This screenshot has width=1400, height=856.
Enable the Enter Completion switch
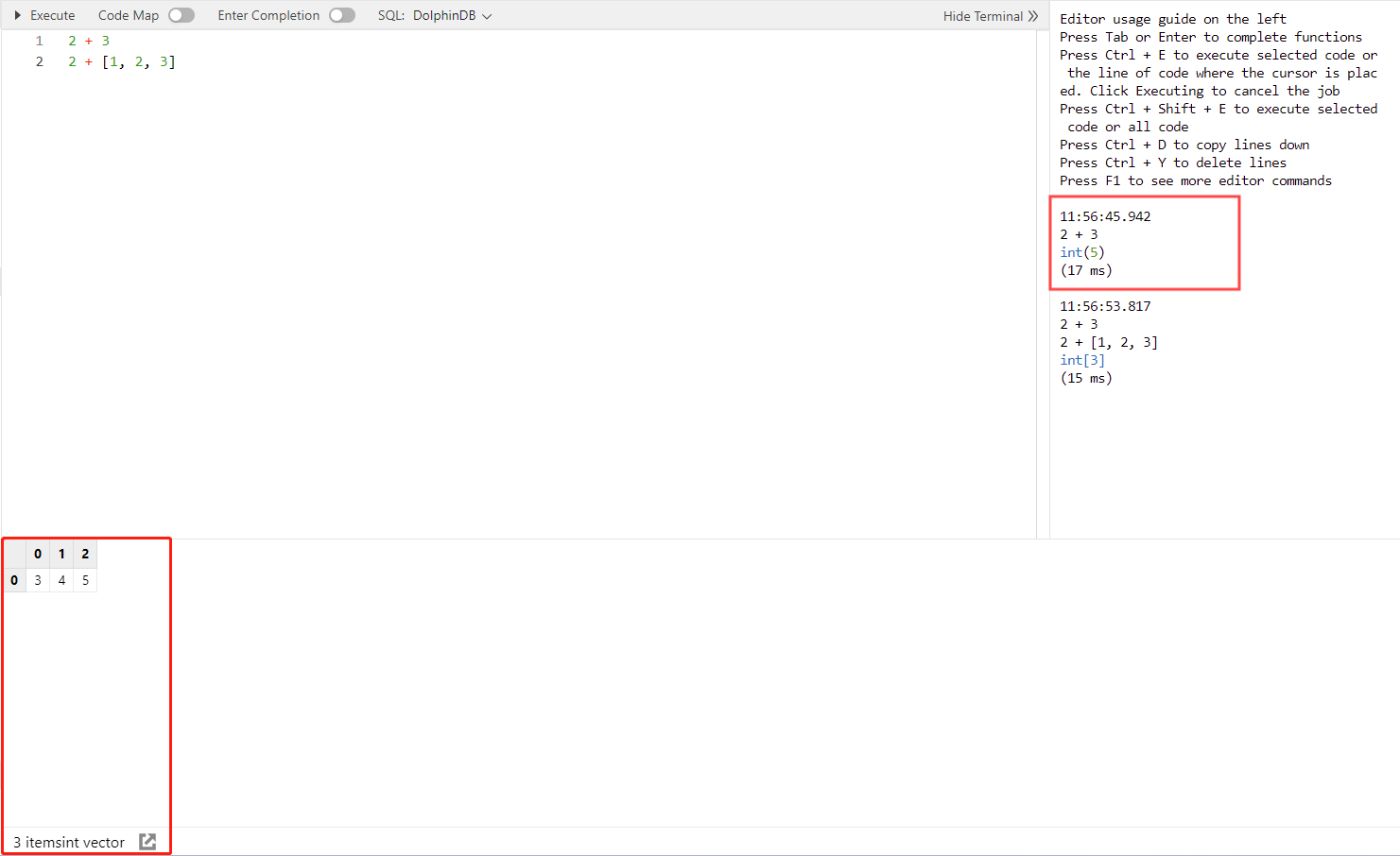click(342, 15)
